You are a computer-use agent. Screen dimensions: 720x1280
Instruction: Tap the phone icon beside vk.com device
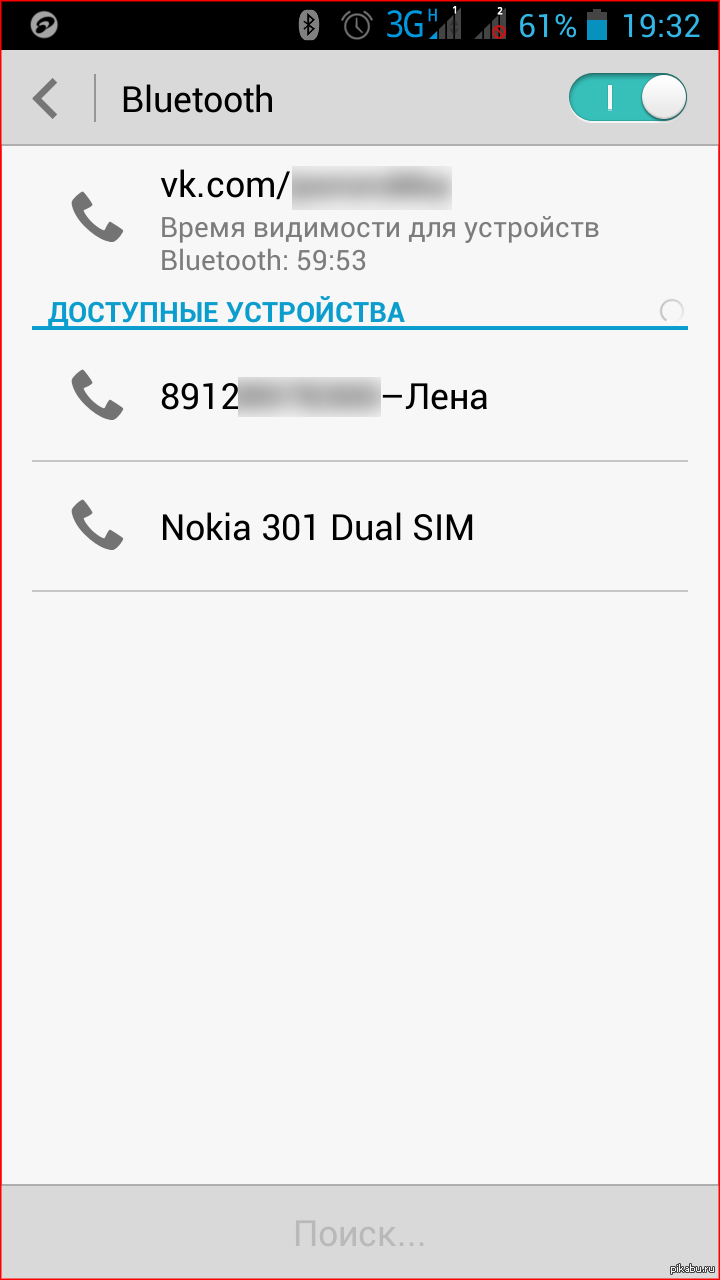(97, 218)
